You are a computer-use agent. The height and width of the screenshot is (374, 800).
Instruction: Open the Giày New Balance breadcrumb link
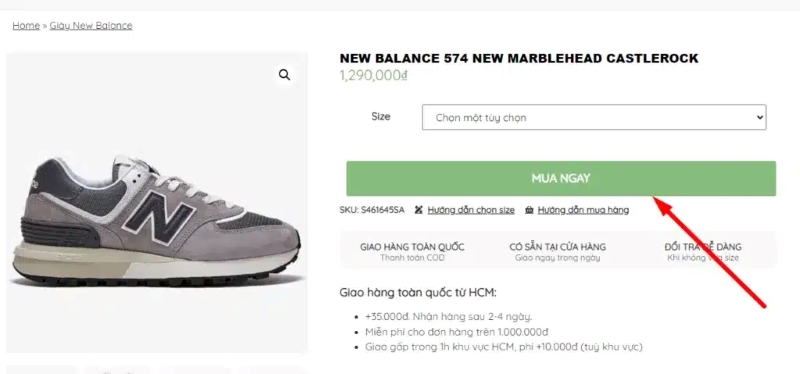click(x=91, y=26)
